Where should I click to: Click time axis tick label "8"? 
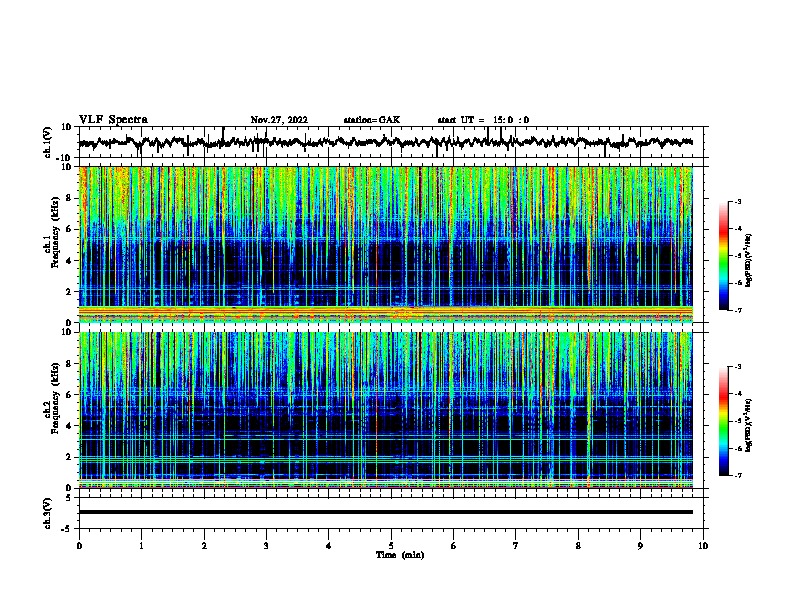click(x=578, y=546)
